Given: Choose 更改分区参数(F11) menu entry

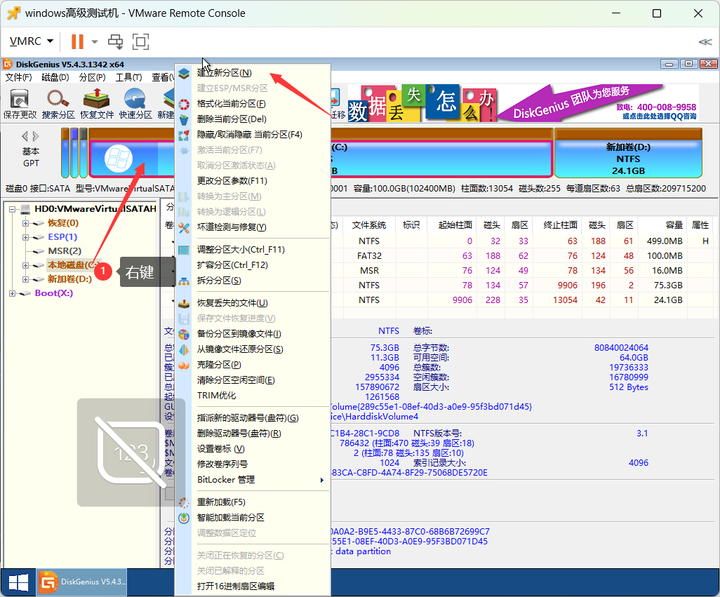Looking at the screenshot, I should point(253,181).
